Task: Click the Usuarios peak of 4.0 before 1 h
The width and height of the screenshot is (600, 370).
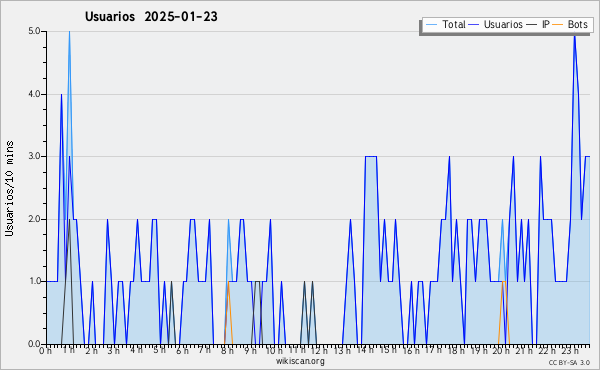Action: click(61, 95)
